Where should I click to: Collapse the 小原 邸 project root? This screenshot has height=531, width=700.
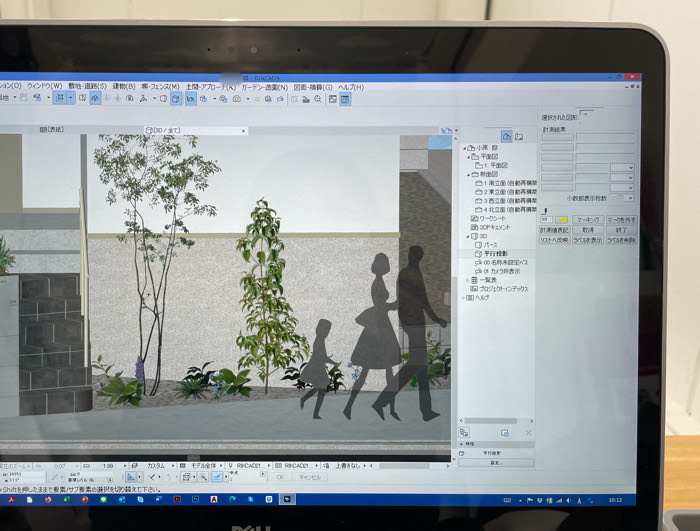464,148
